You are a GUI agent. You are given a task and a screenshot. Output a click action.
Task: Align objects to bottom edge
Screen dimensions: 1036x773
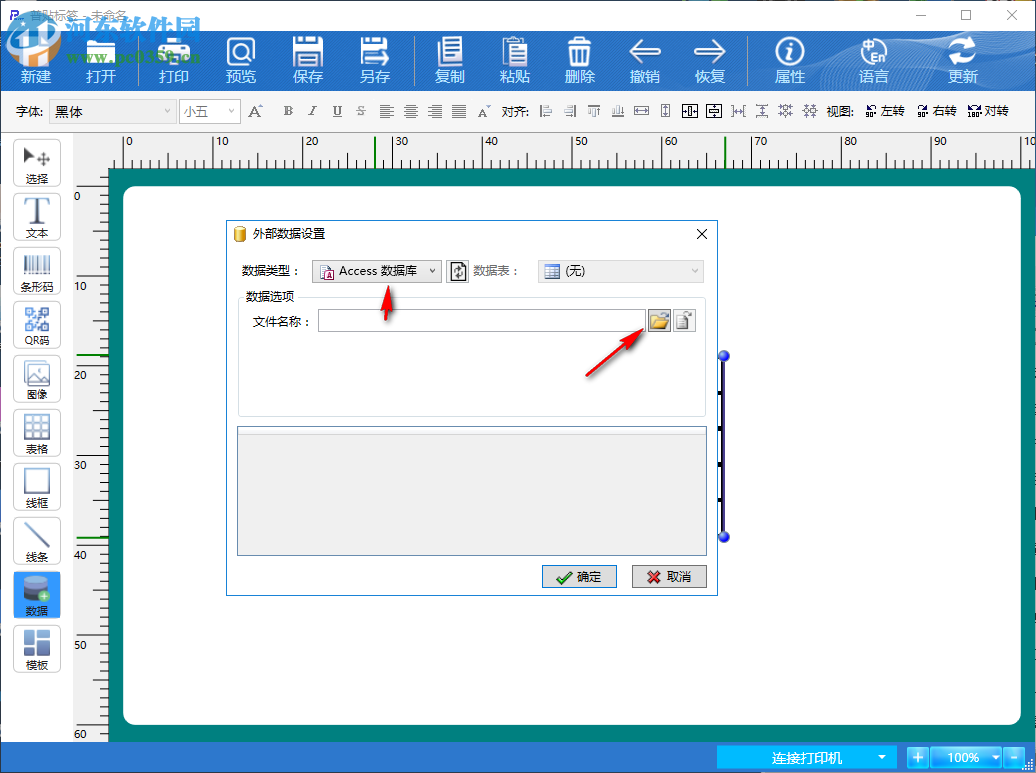pyautogui.click(x=618, y=111)
